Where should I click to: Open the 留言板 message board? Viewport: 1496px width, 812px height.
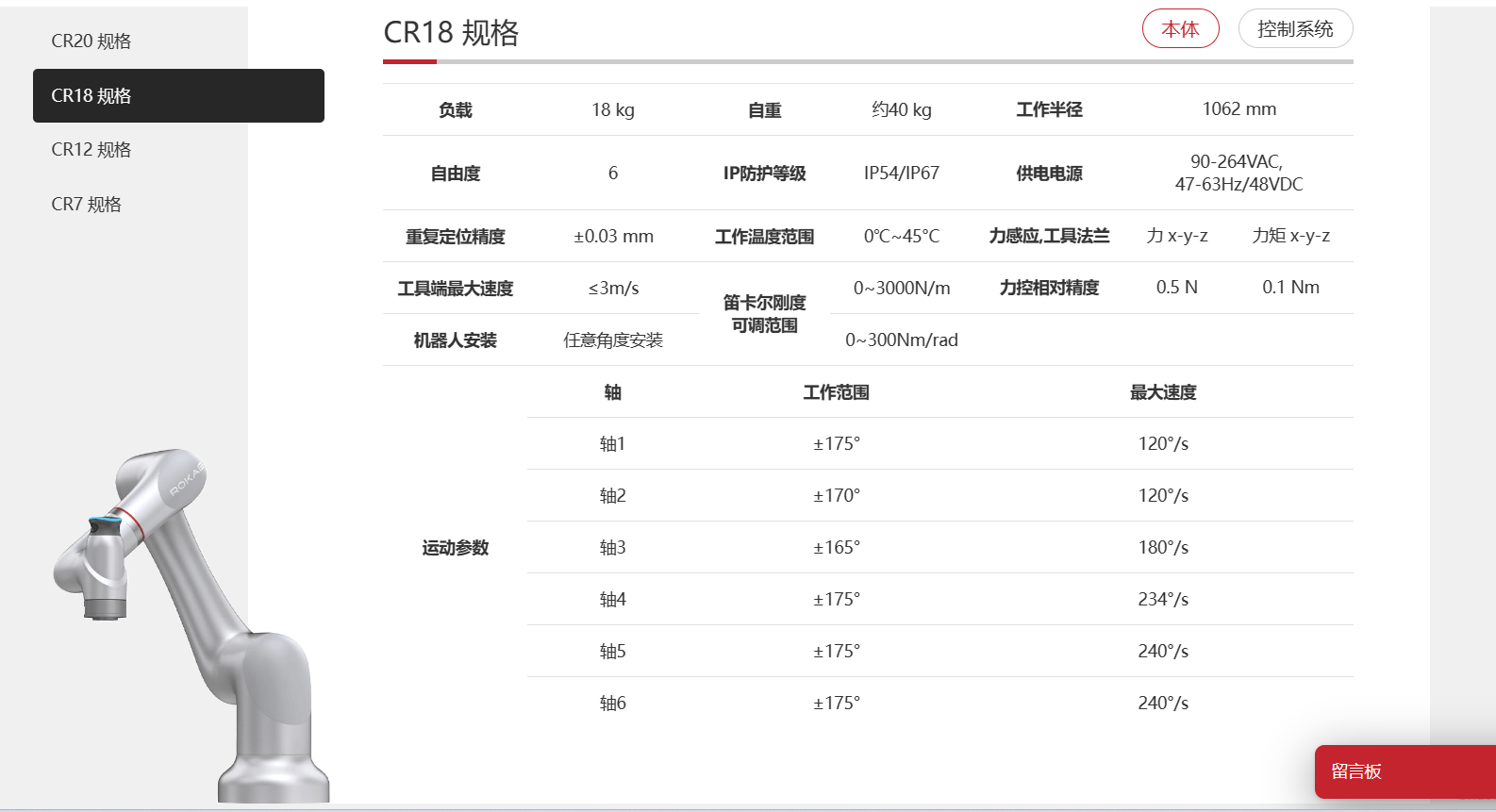(x=1405, y=771)
